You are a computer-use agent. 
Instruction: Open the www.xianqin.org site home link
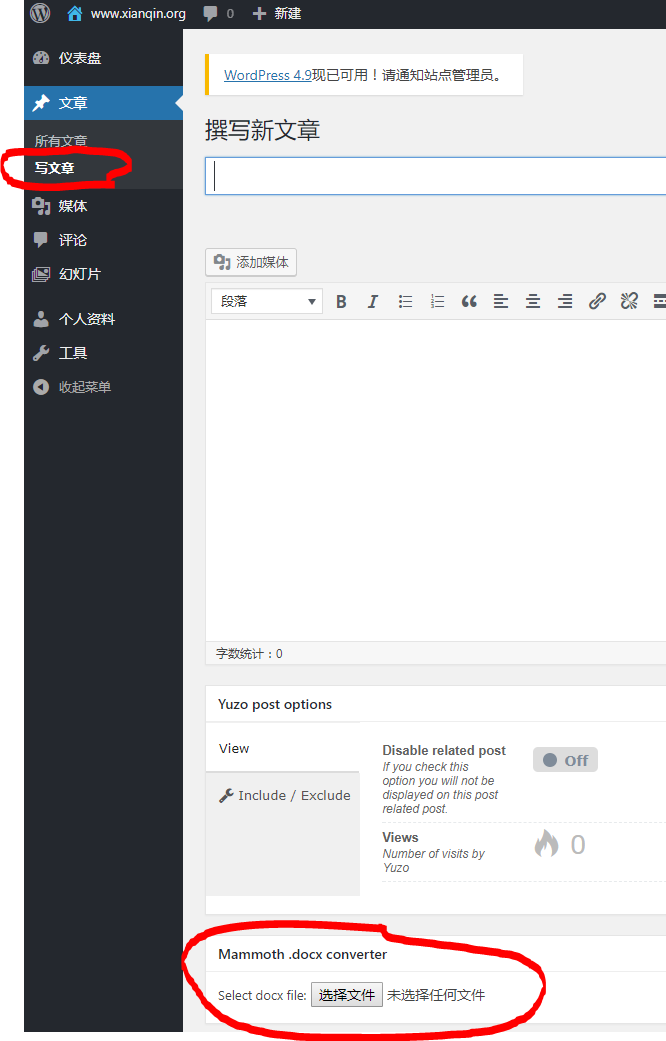point(126,13)
